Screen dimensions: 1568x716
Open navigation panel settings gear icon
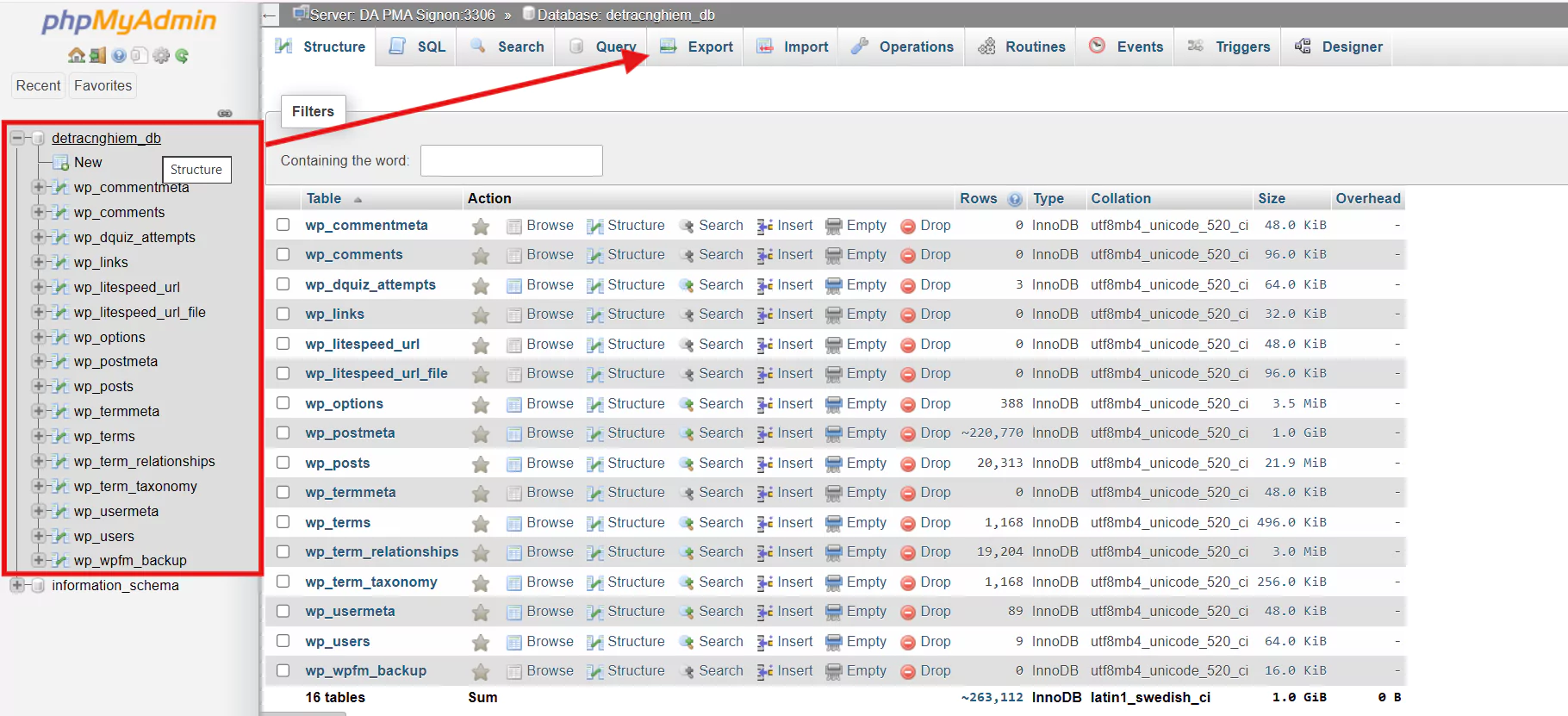[x=161, y=56]
